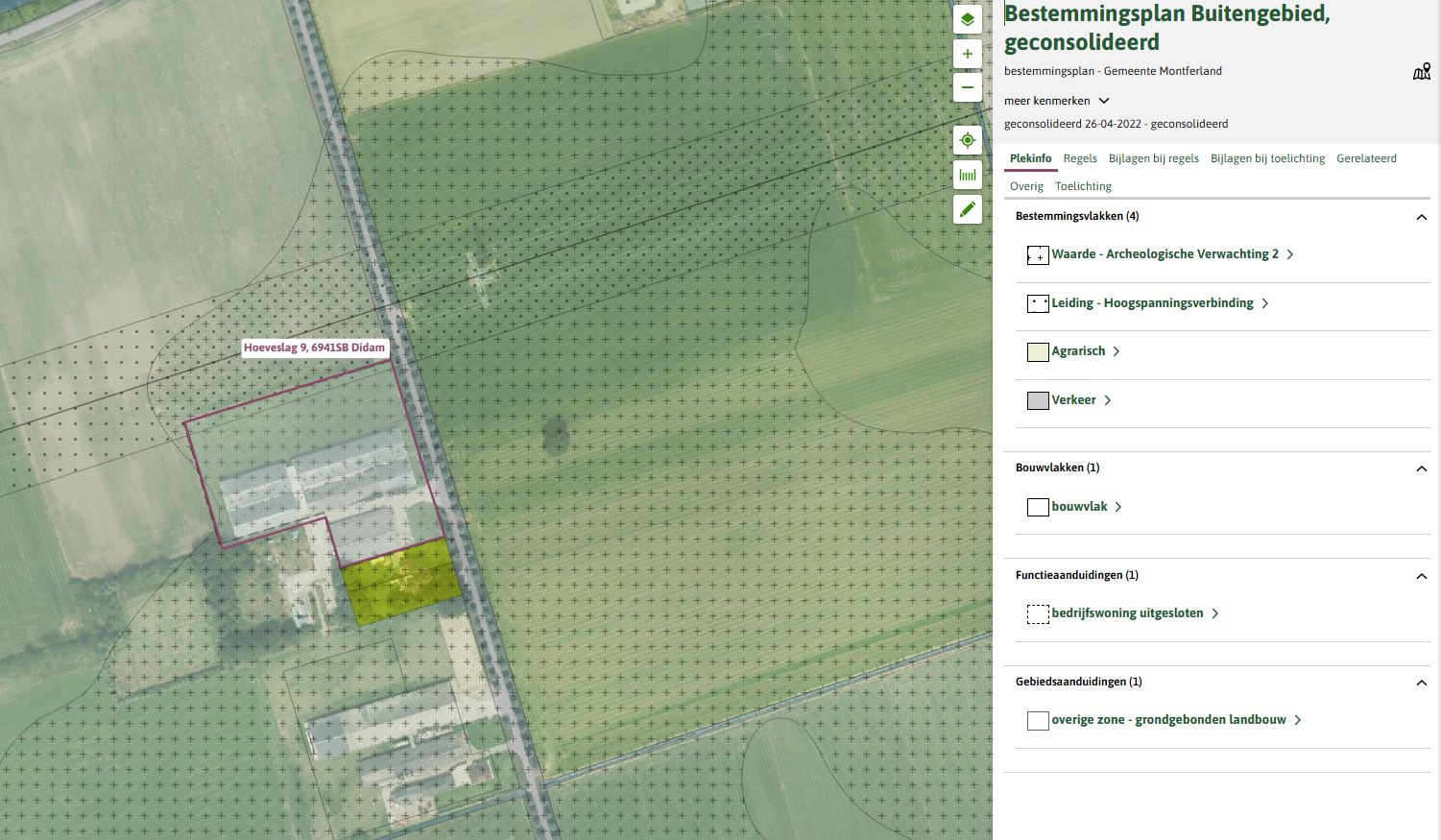Collapse the Bouwvlakken section
The image size is (1441, 840).
[x=1421, y=468]
